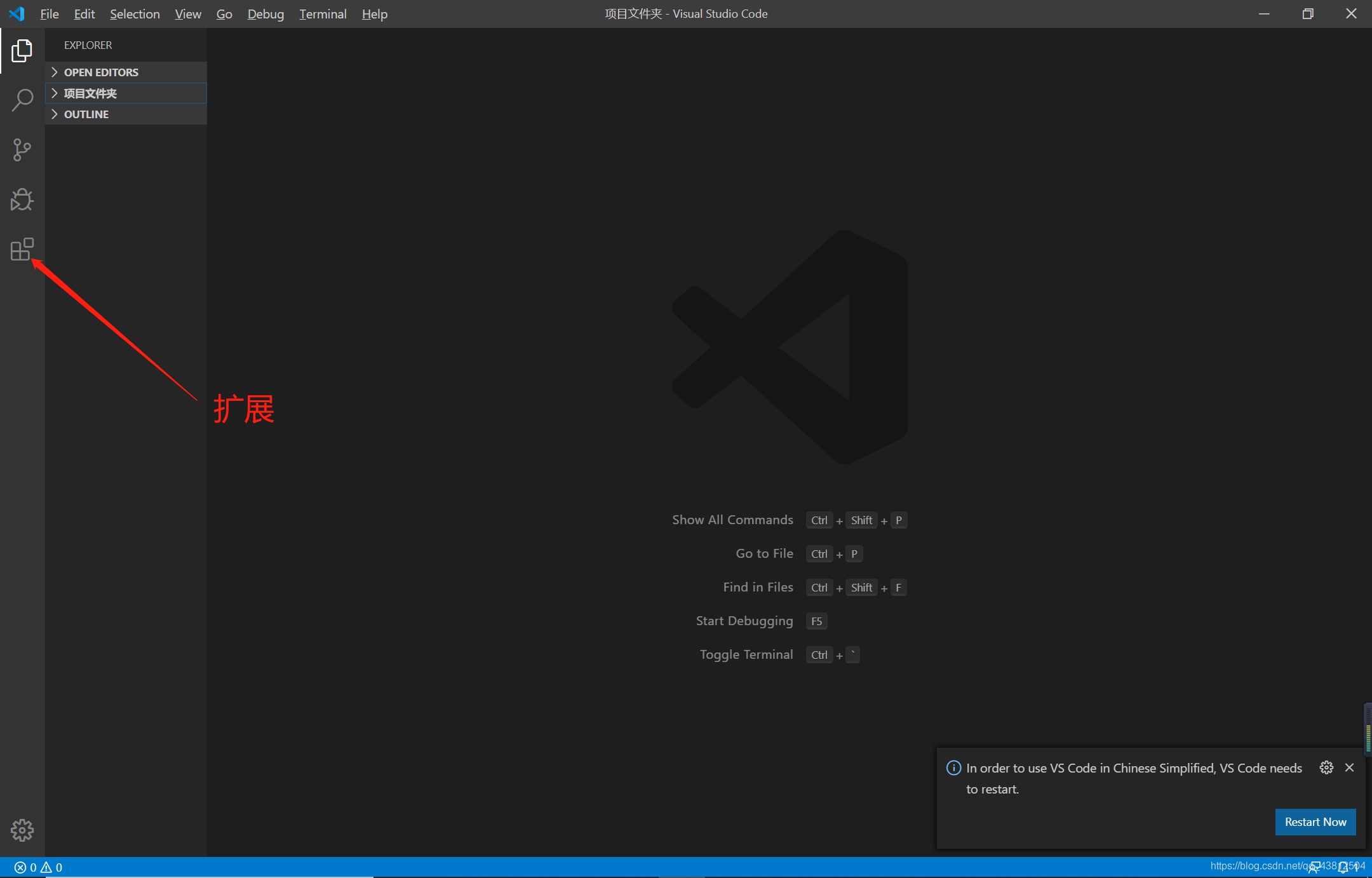Open the Extensions view
Viewport: 1372px width, 878px height.
pyautogui.click(x=22, y=249)
